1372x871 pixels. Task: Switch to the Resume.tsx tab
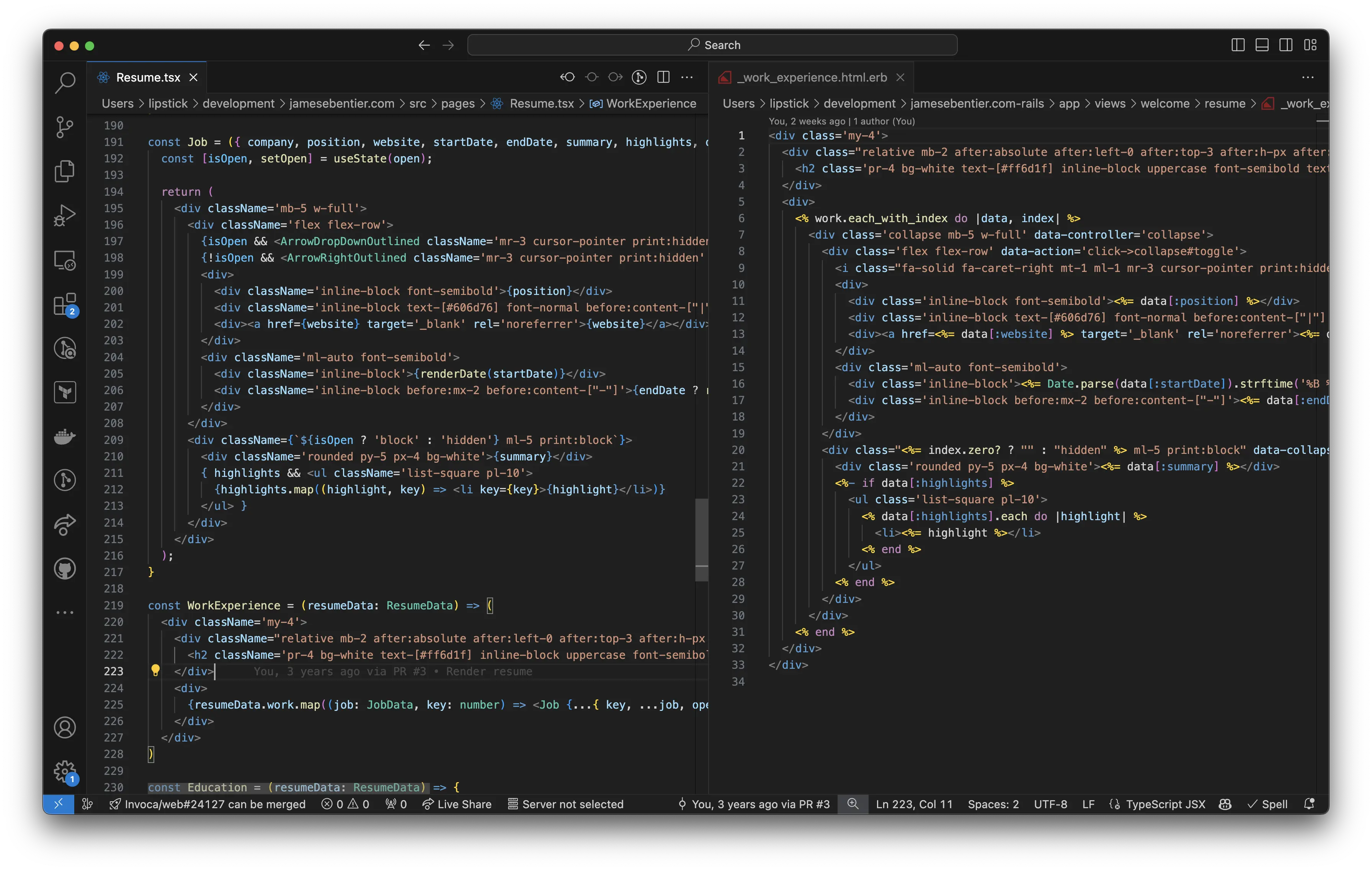[147, 77]
